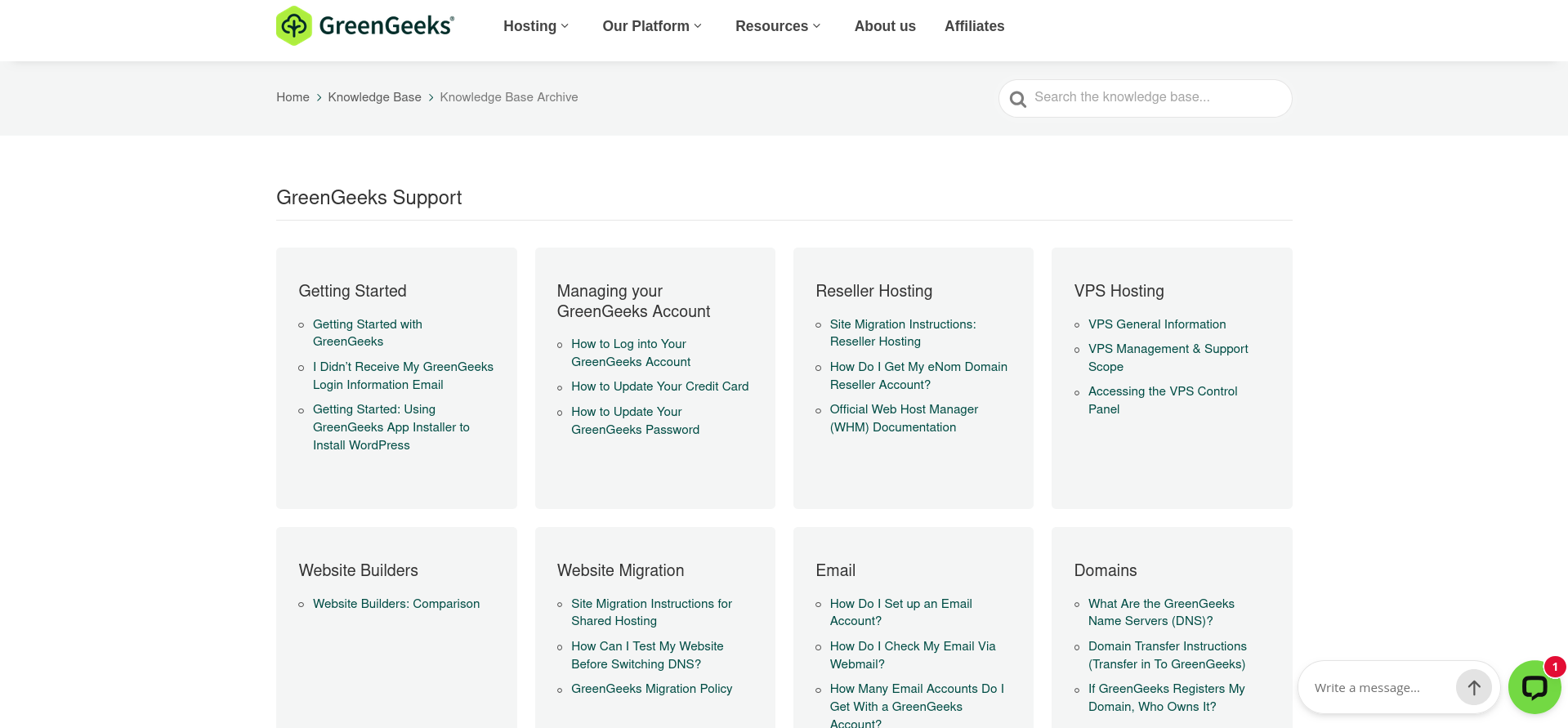Screen dimensions: 1568x728
Task: Open I Didn't Receive Login Information Email
Action: [403, 376]
